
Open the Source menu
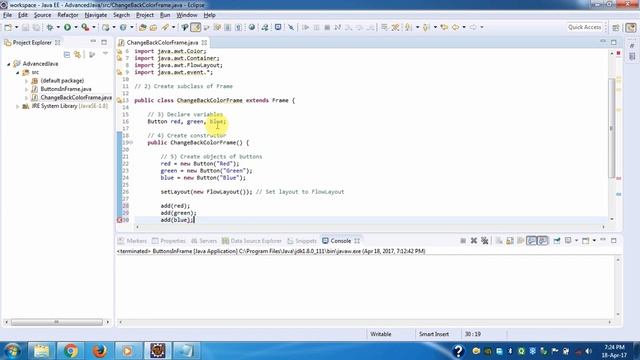point(42,15)
